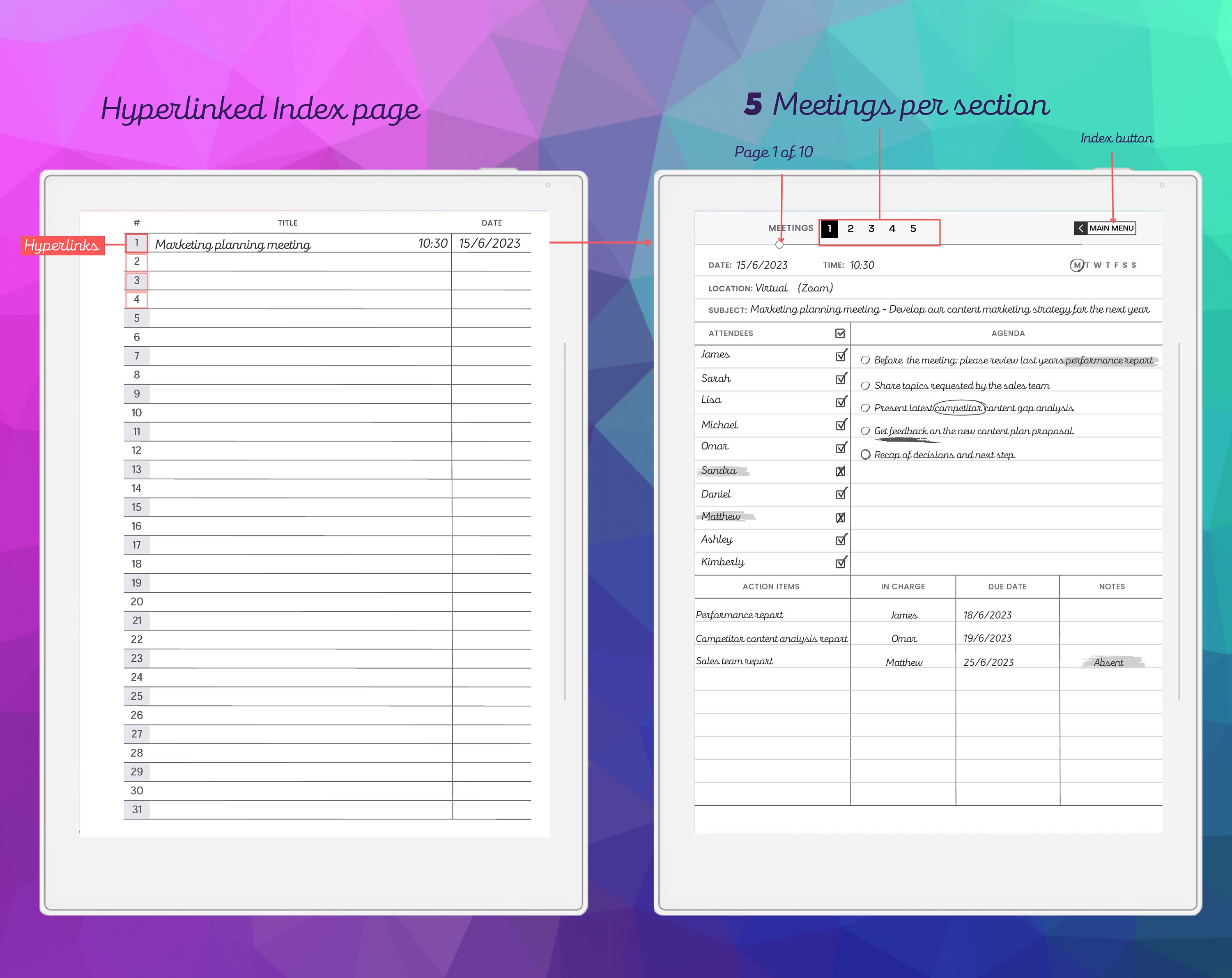Viewport: 1232px width, 978px height.
Task: Toggle Matthew's attendance checkbox
Action: (x=840, y=517)
